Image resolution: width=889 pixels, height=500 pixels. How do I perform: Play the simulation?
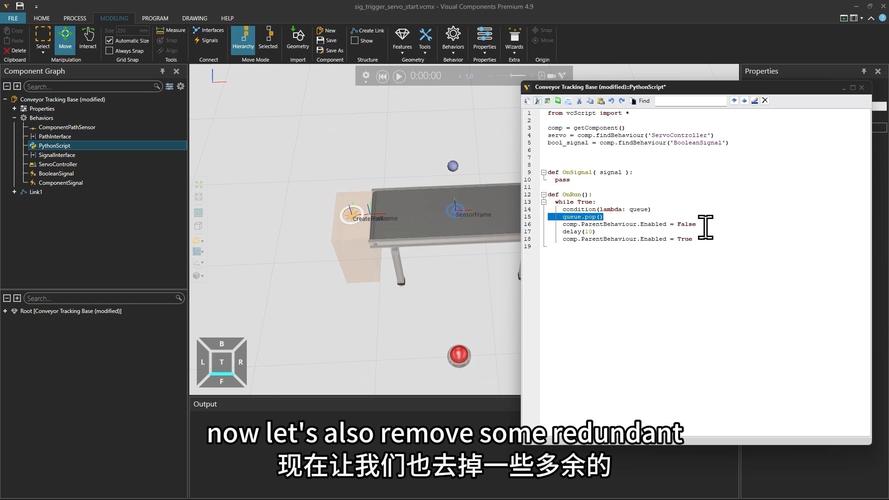tap(399, 76)
